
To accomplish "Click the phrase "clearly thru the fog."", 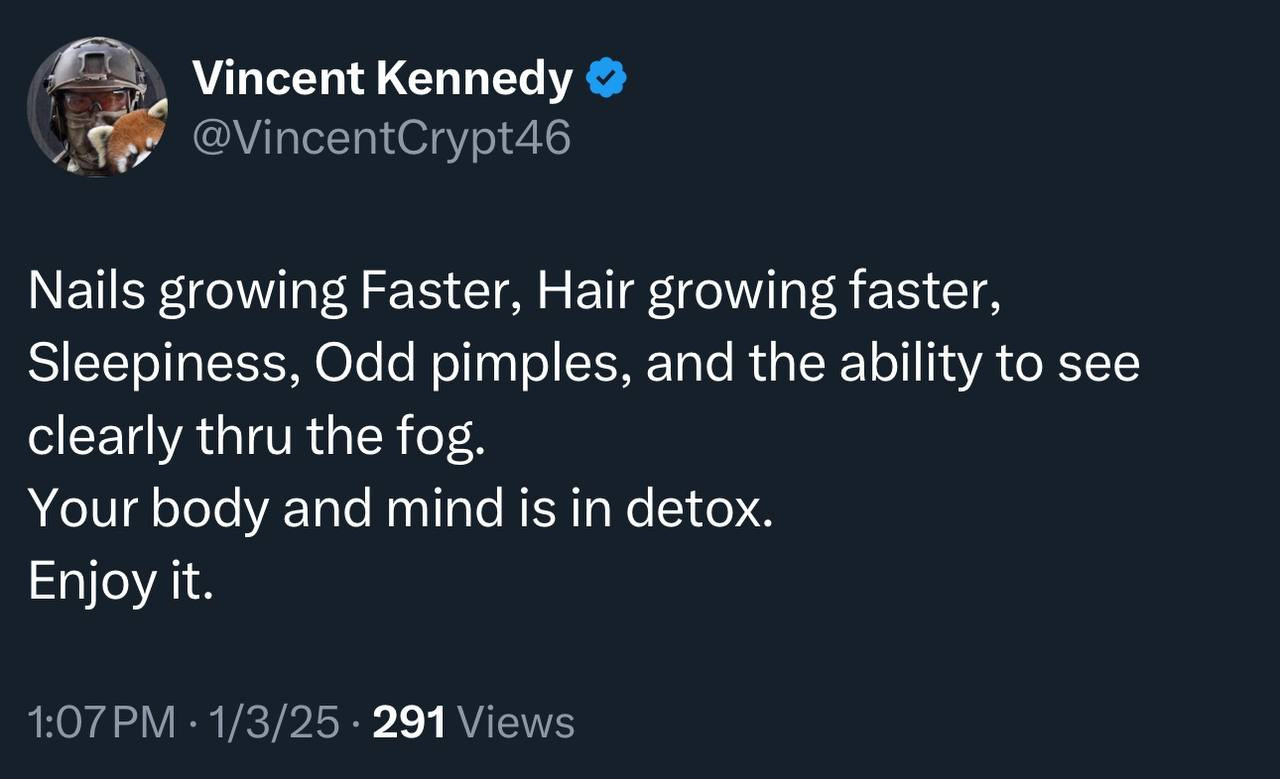I will (256, 437).
